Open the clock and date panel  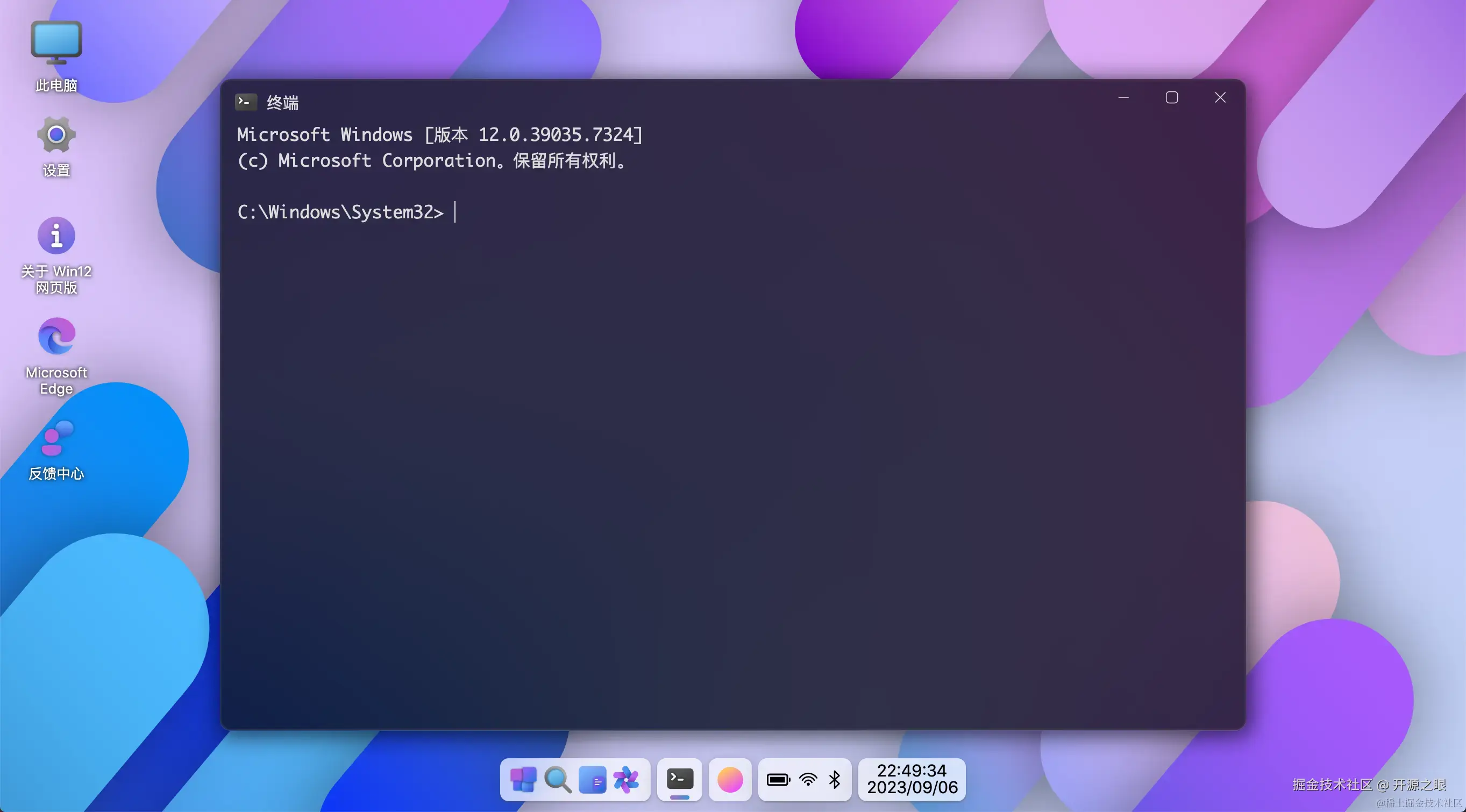point(912,779)
